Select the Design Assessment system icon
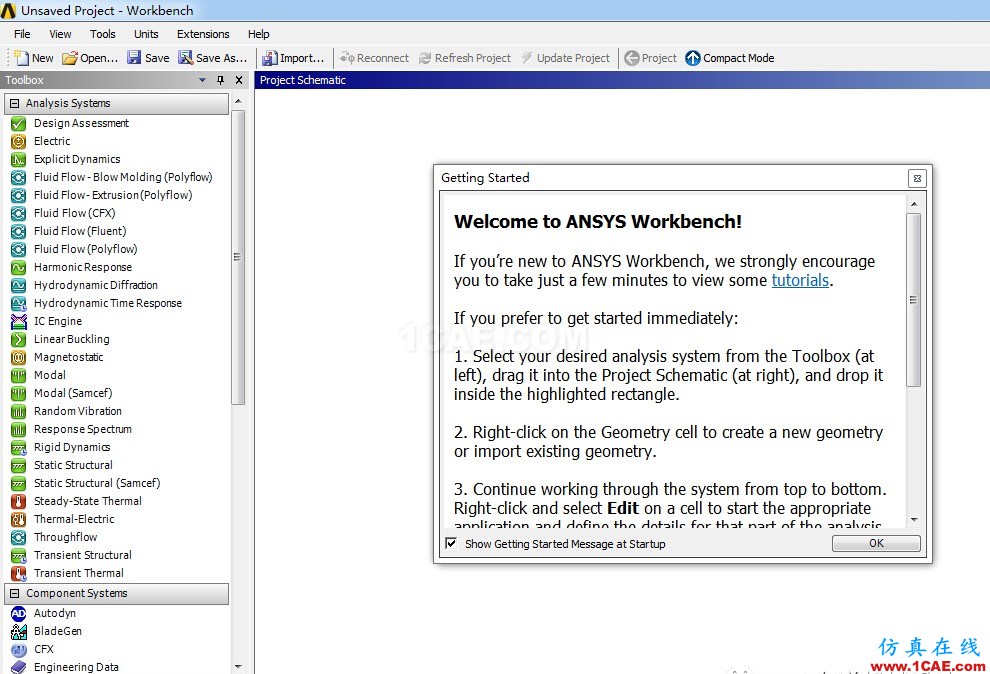 (18, 124)
